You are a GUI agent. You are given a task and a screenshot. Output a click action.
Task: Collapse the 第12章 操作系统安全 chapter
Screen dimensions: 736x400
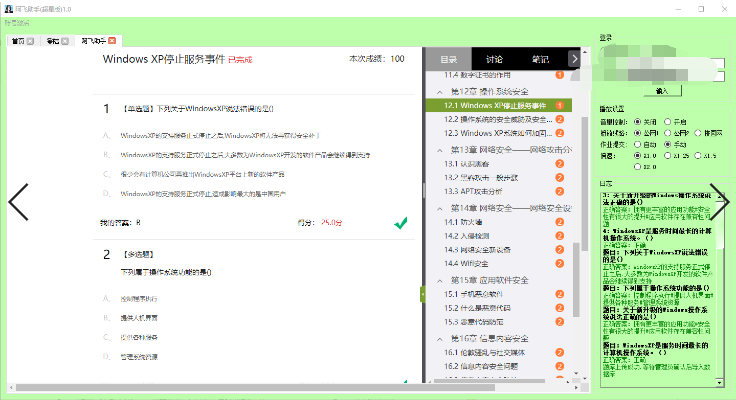point(440,92)
